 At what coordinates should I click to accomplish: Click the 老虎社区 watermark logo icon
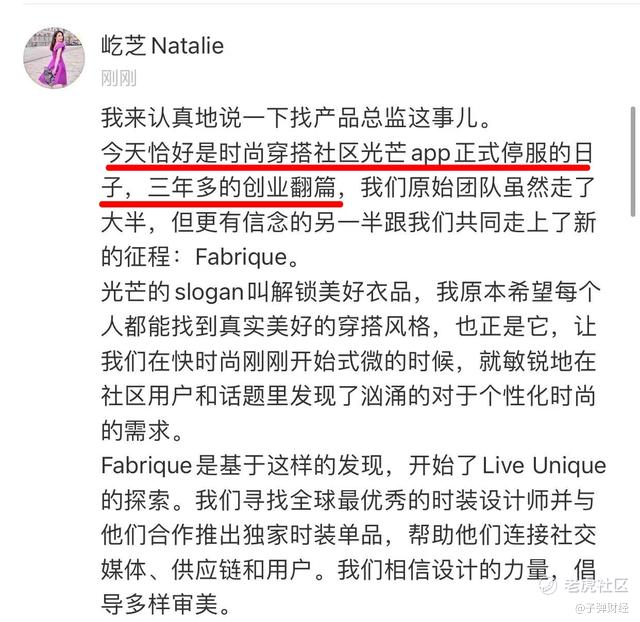click(x=547, y=586)
